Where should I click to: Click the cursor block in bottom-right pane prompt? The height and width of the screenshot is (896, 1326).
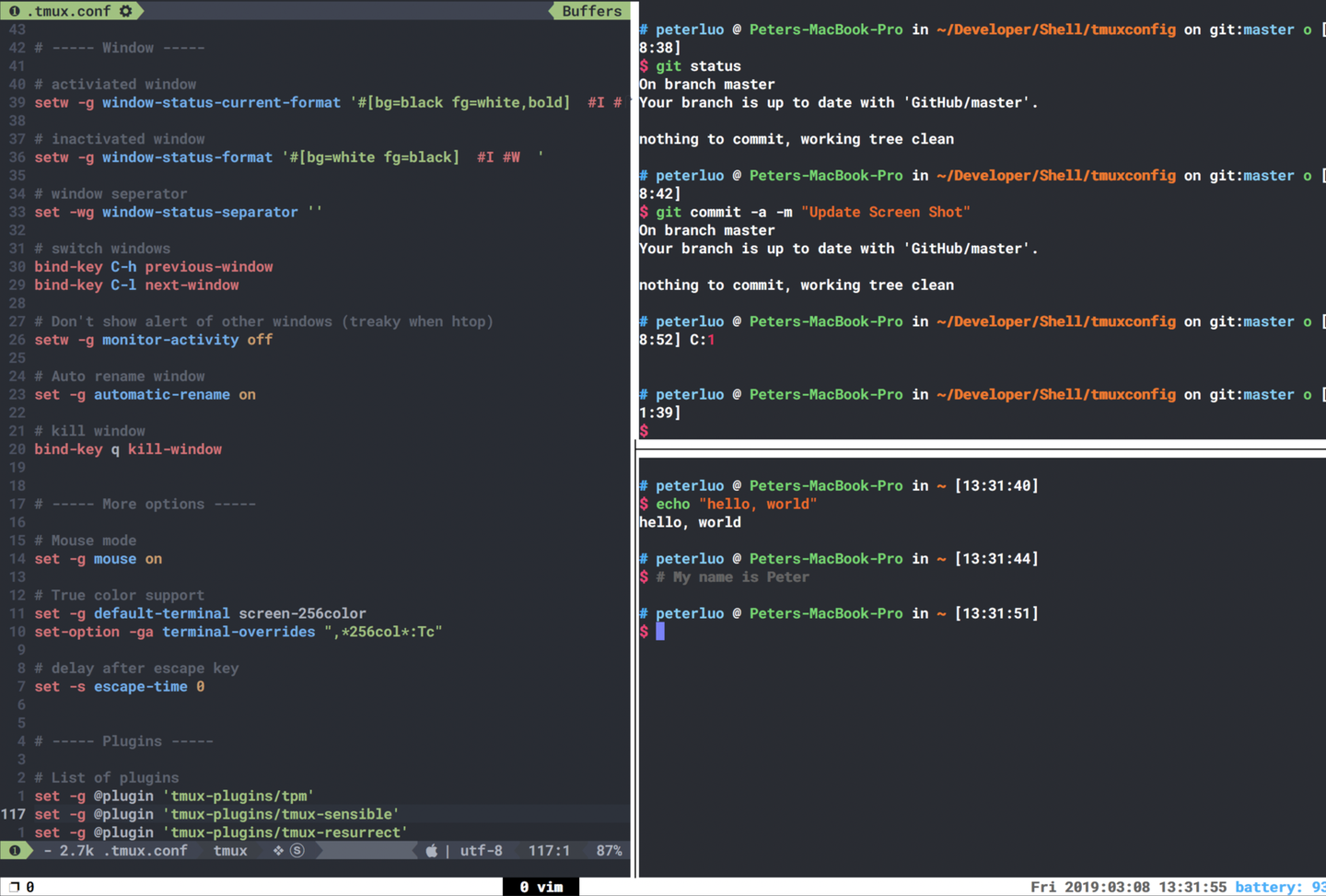(660, 632)
